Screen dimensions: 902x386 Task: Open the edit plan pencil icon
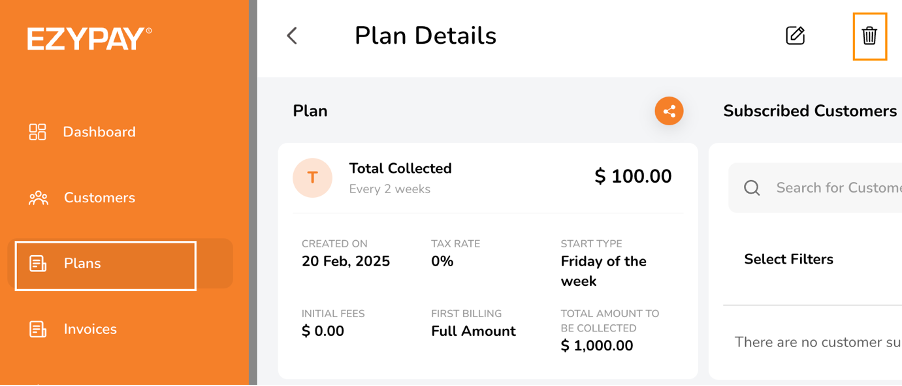(x=795, y=36)
